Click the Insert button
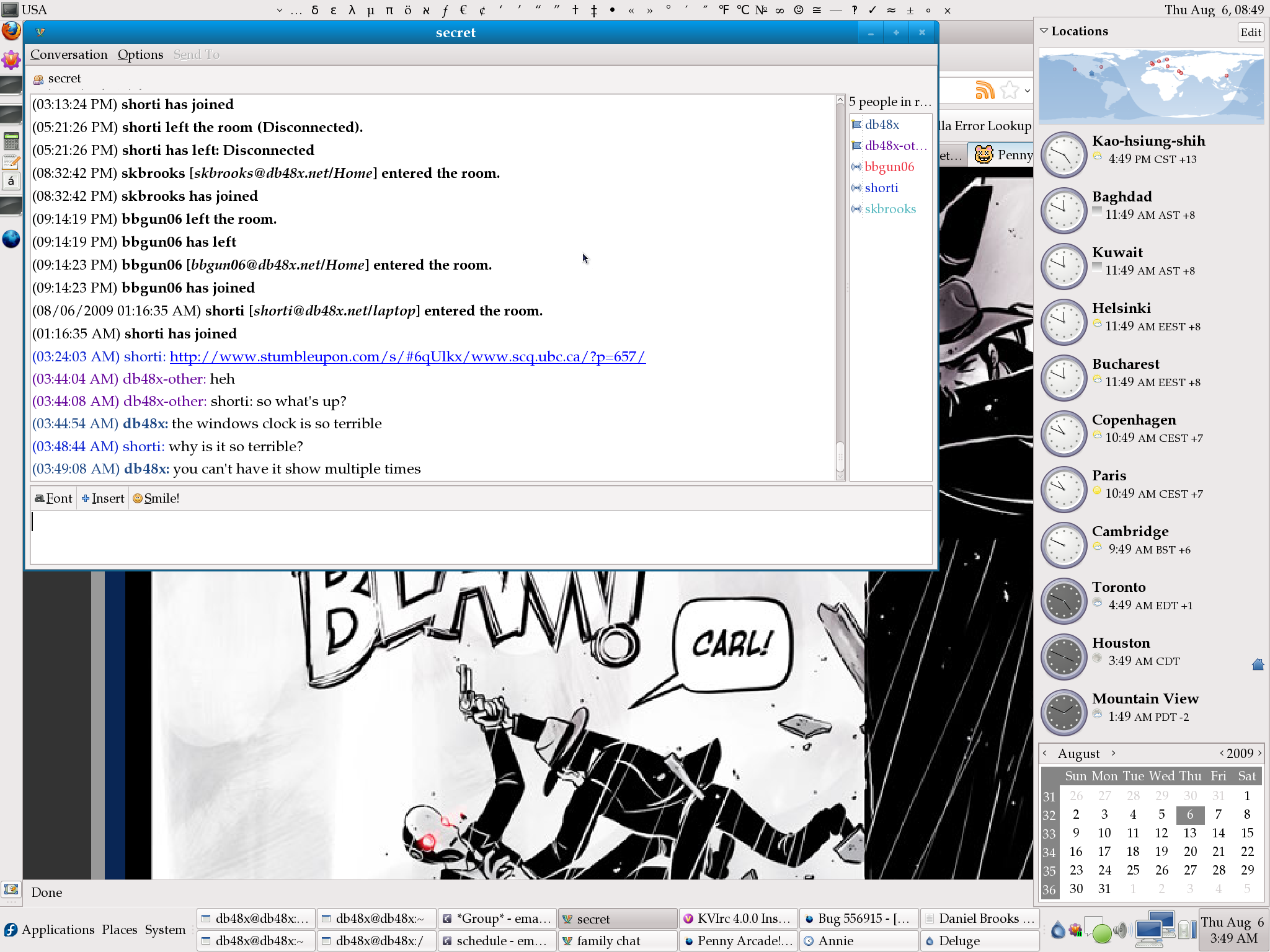1270x952 pixels. [x=103, y=498]
